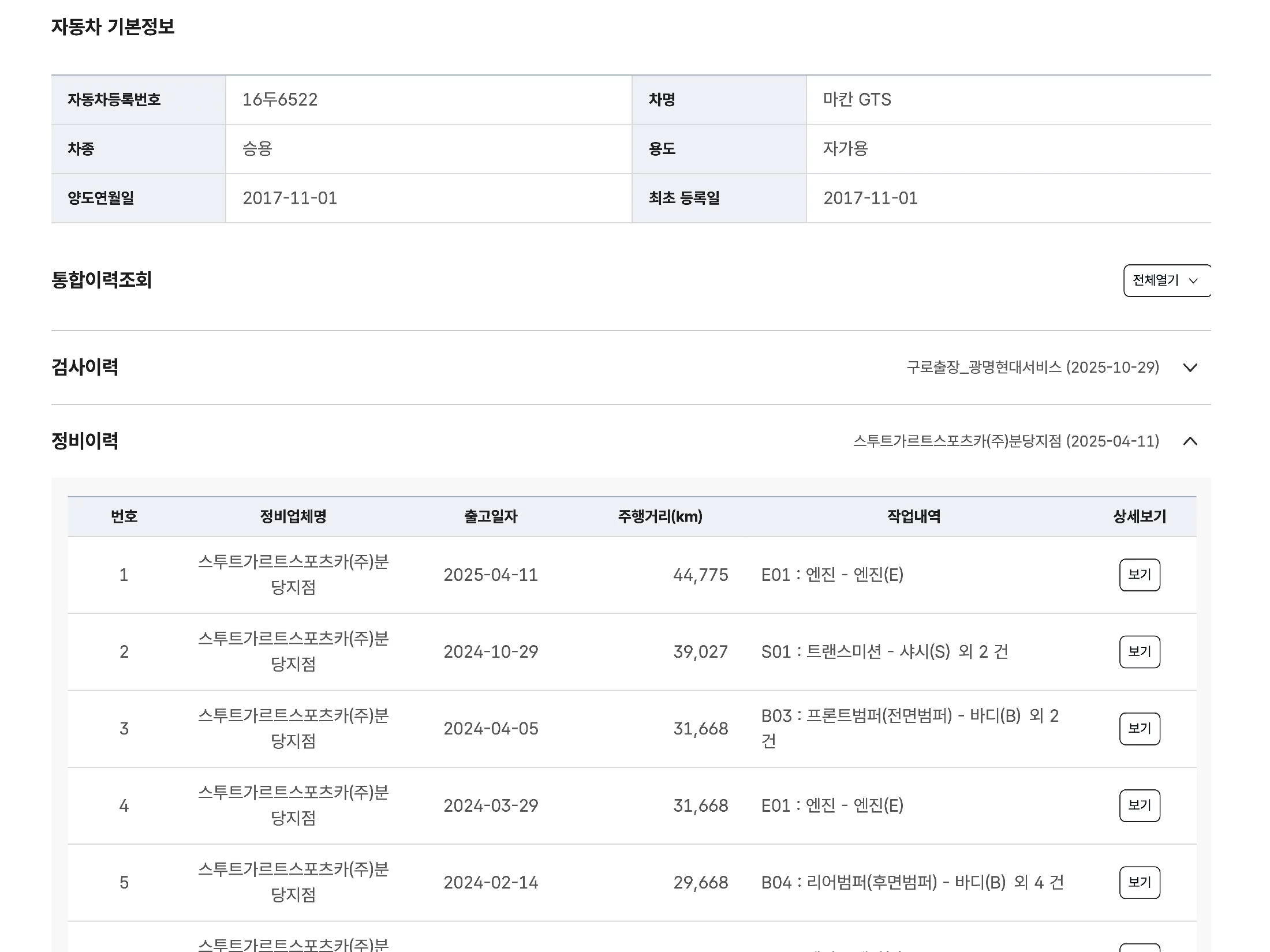The image size is (1270, 952).
Task: View details of the 2024-04-05 record
Action: tap(1139, 728)
